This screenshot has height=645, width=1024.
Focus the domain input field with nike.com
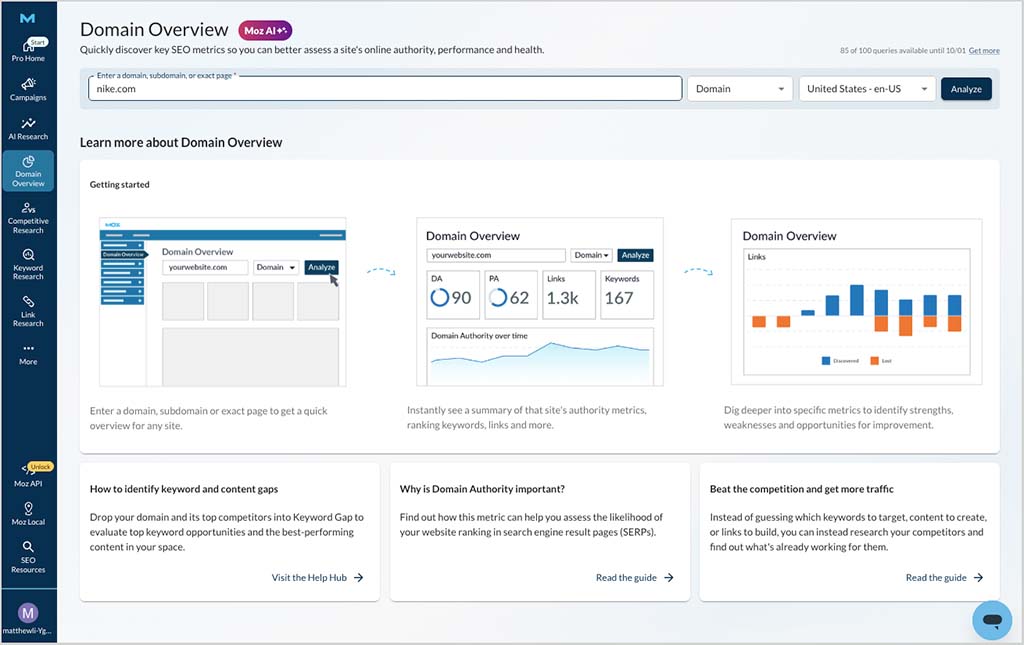[x=385, y=89]
